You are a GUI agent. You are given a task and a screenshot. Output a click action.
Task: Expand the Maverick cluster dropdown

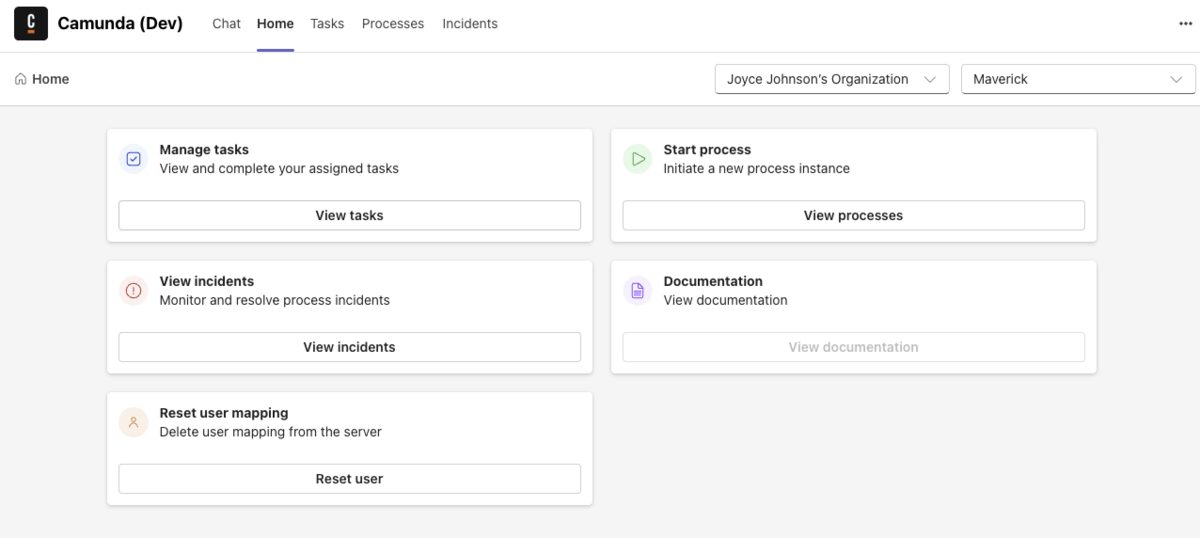[x=1078, y=79]
